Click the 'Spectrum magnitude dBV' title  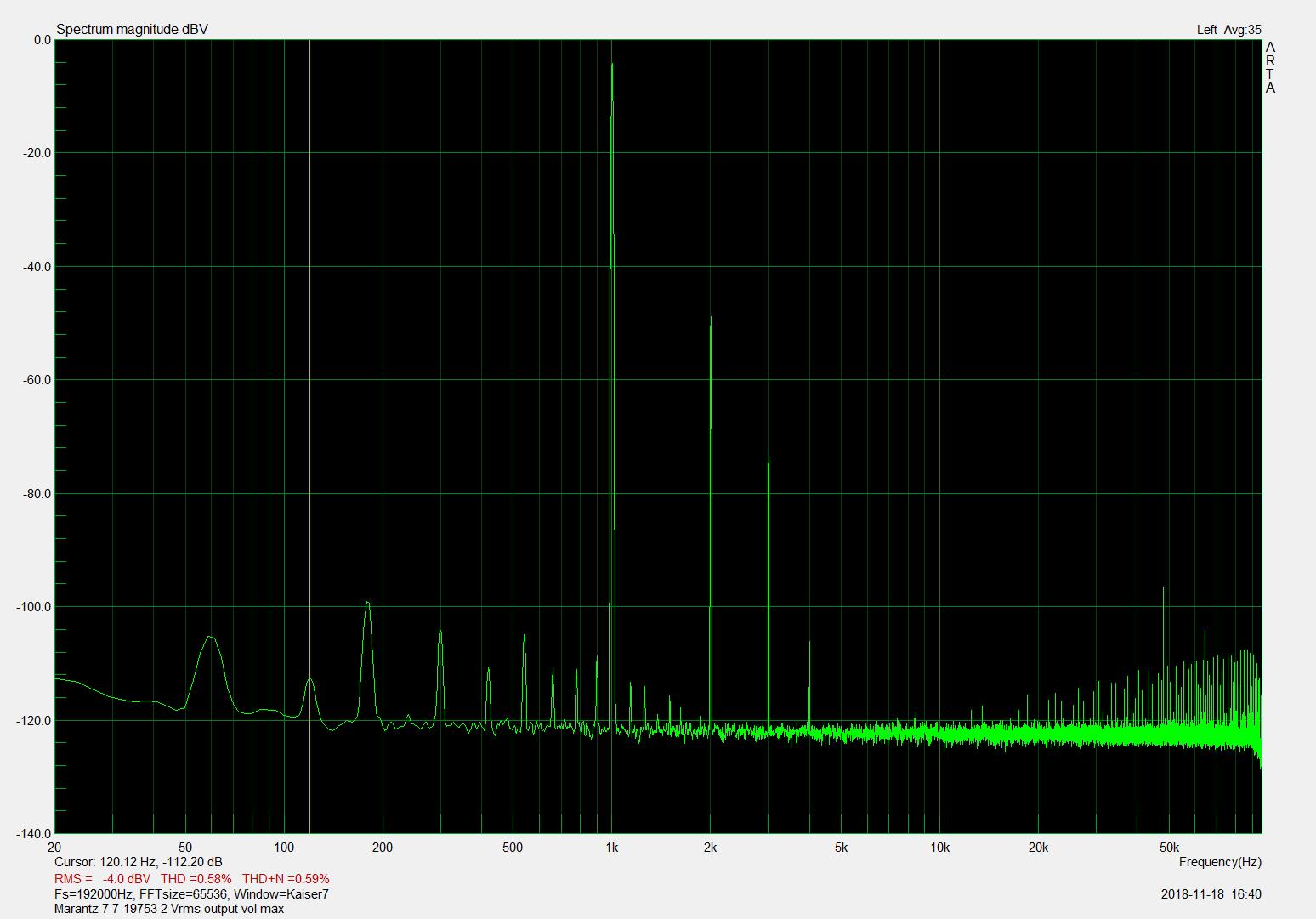[x=132, y=30]
